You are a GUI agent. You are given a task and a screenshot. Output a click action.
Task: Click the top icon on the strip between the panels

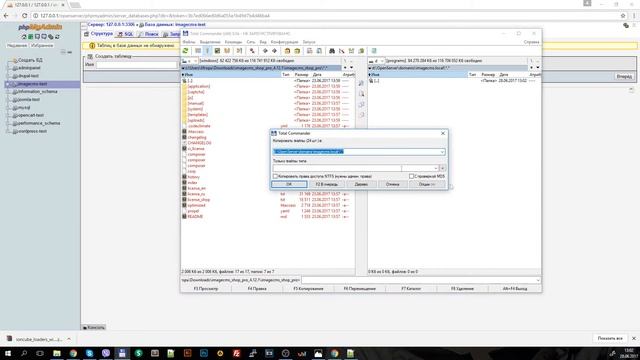coord(361,83)
